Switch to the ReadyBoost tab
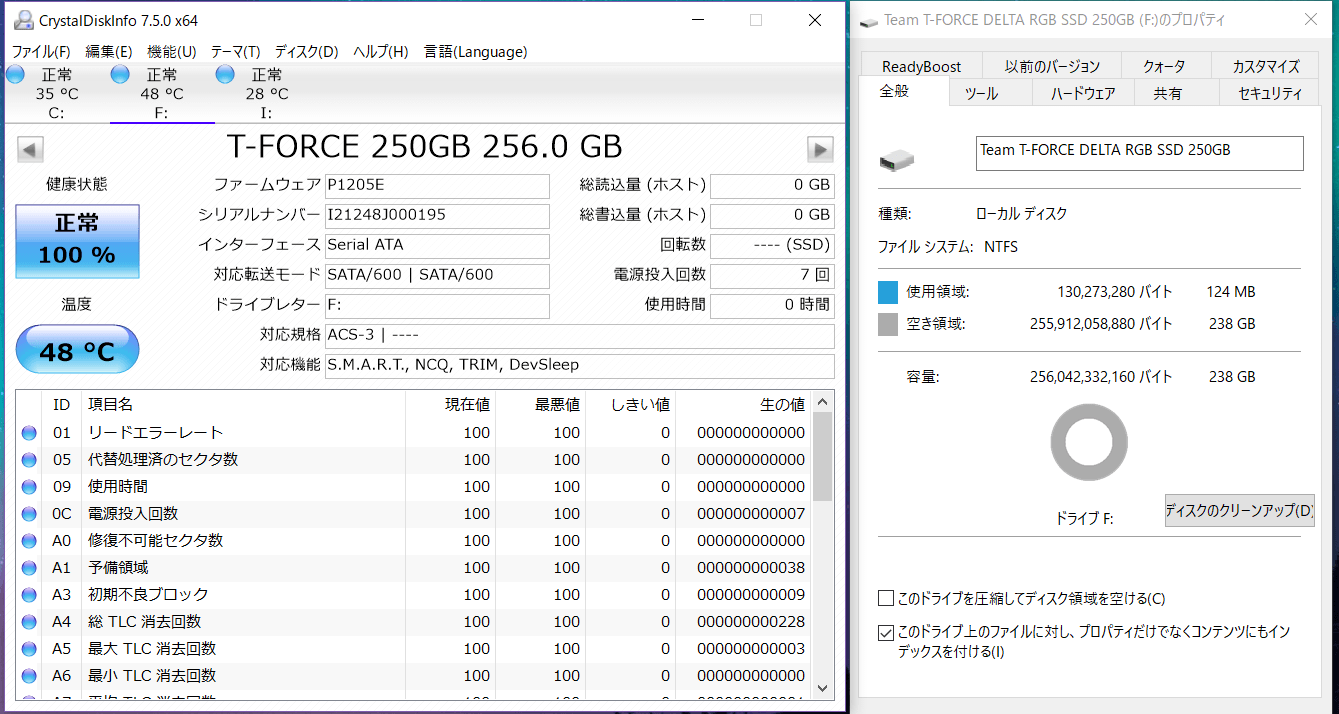1339x714 pixels. pos(921,66)
